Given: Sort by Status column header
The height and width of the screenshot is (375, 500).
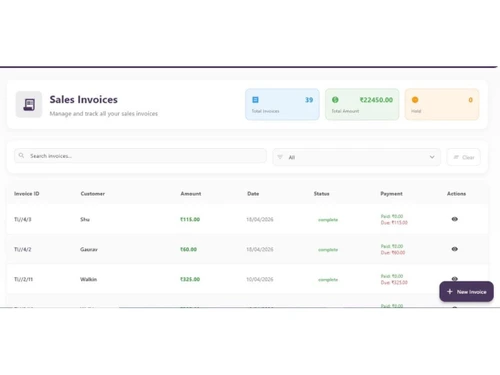Looking at the screenshot, I should pyautogui.click(x=321, y=194).
